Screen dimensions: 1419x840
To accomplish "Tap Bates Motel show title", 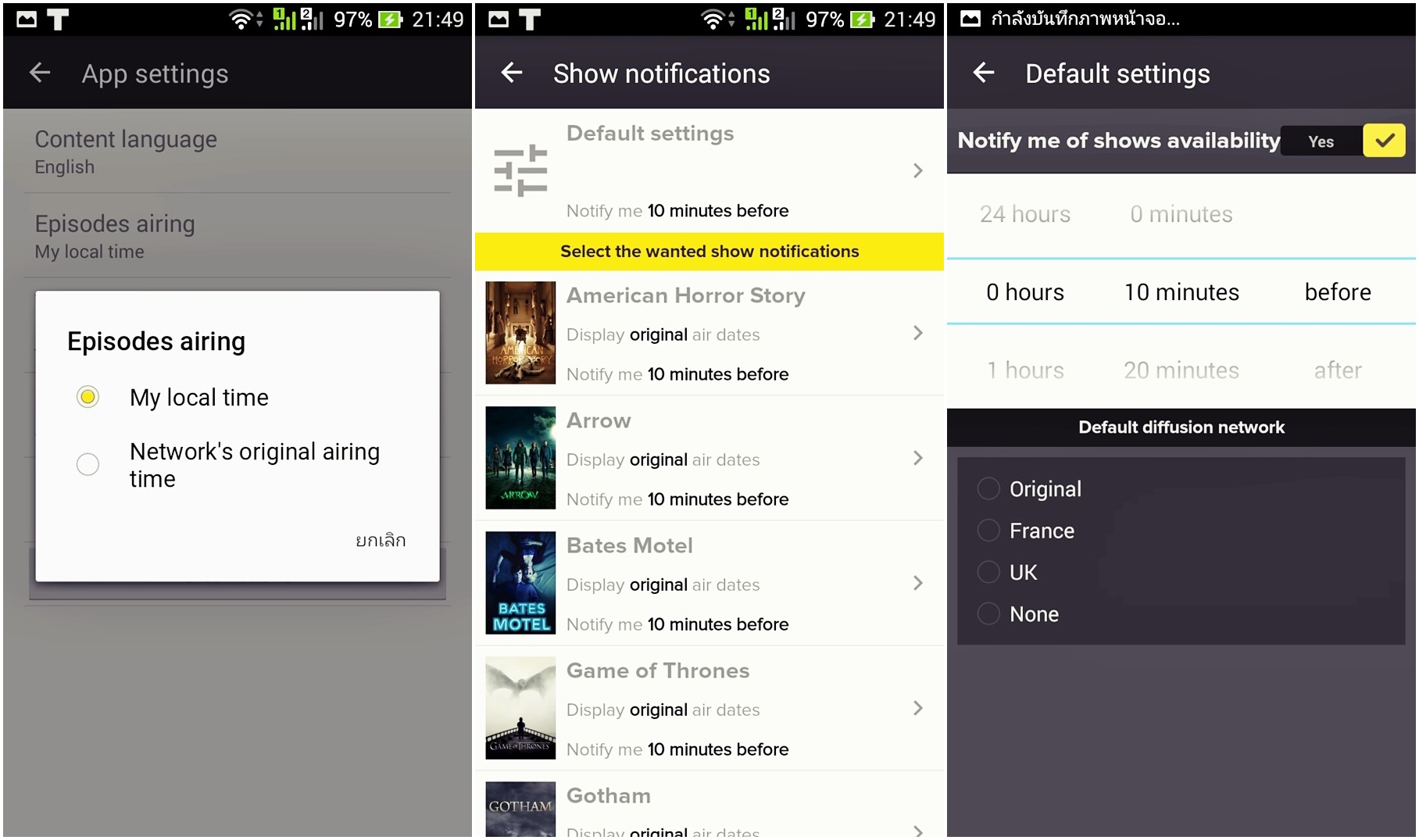I will (630, 545).
